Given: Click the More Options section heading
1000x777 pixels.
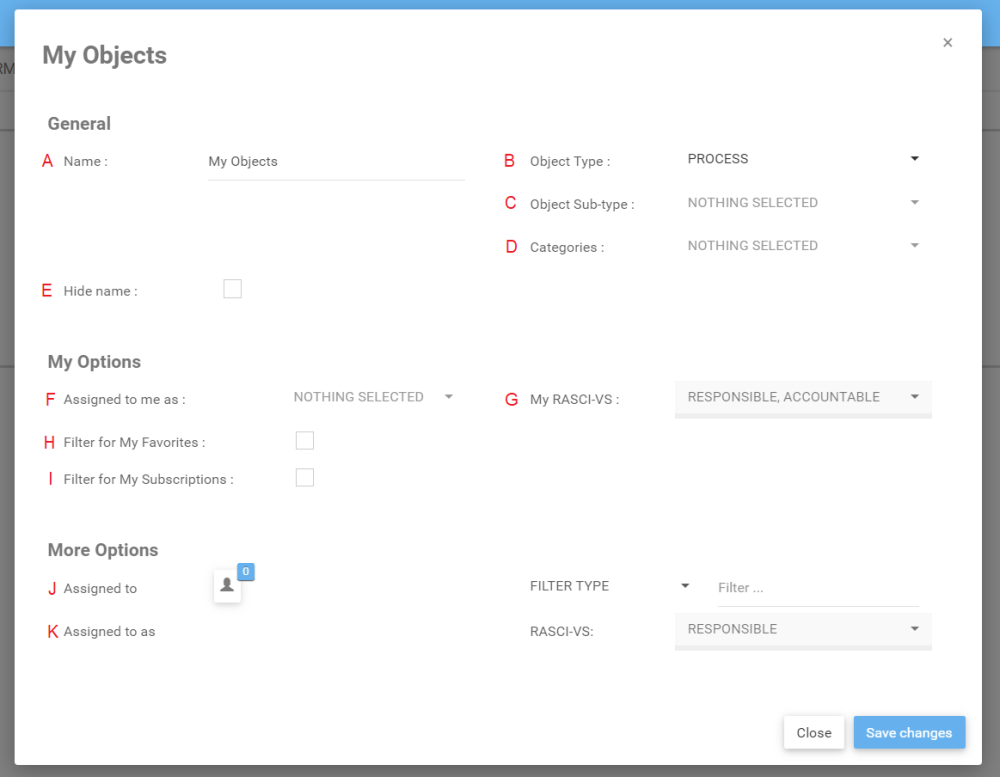Looking at the screenshot, I should [103, 550].
